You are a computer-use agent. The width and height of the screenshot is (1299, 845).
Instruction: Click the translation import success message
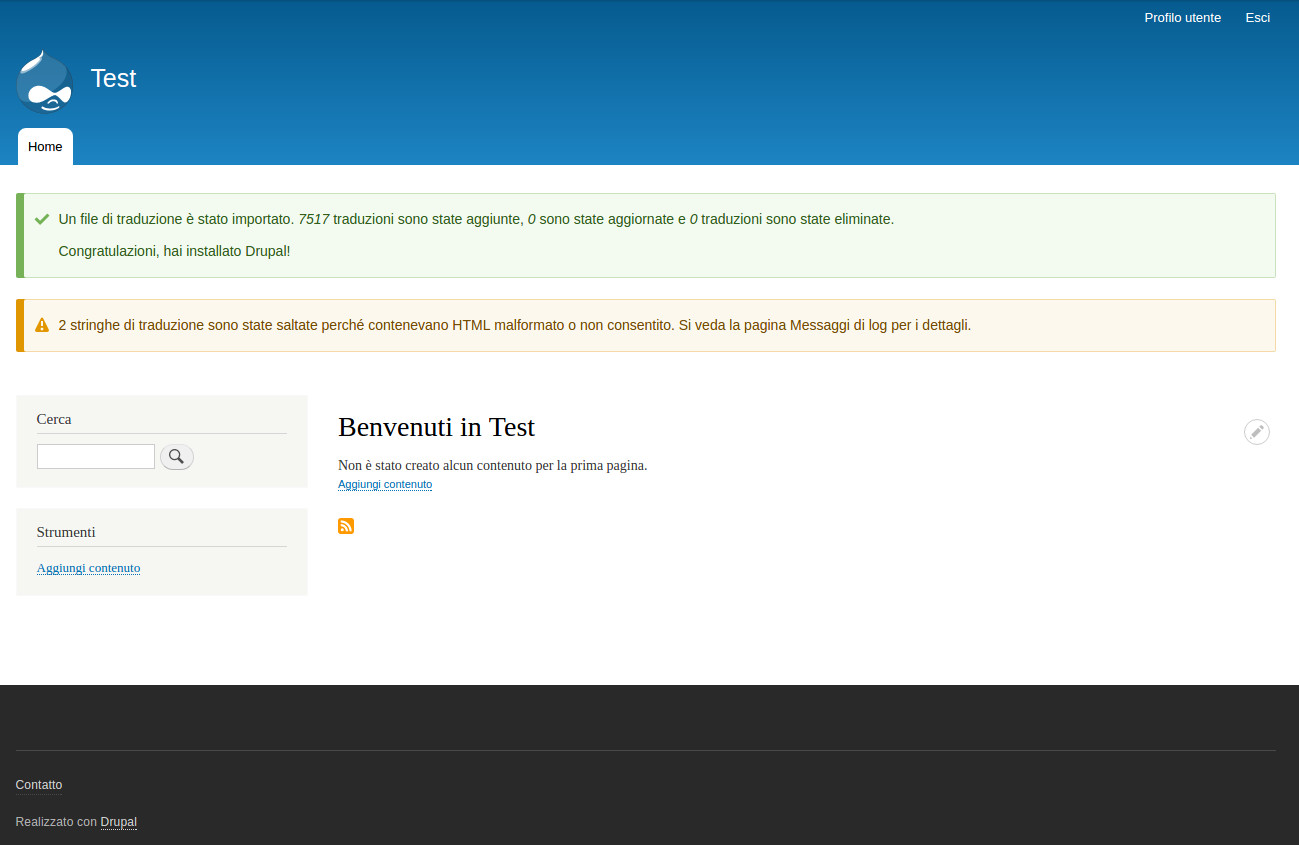click(475, 218)
